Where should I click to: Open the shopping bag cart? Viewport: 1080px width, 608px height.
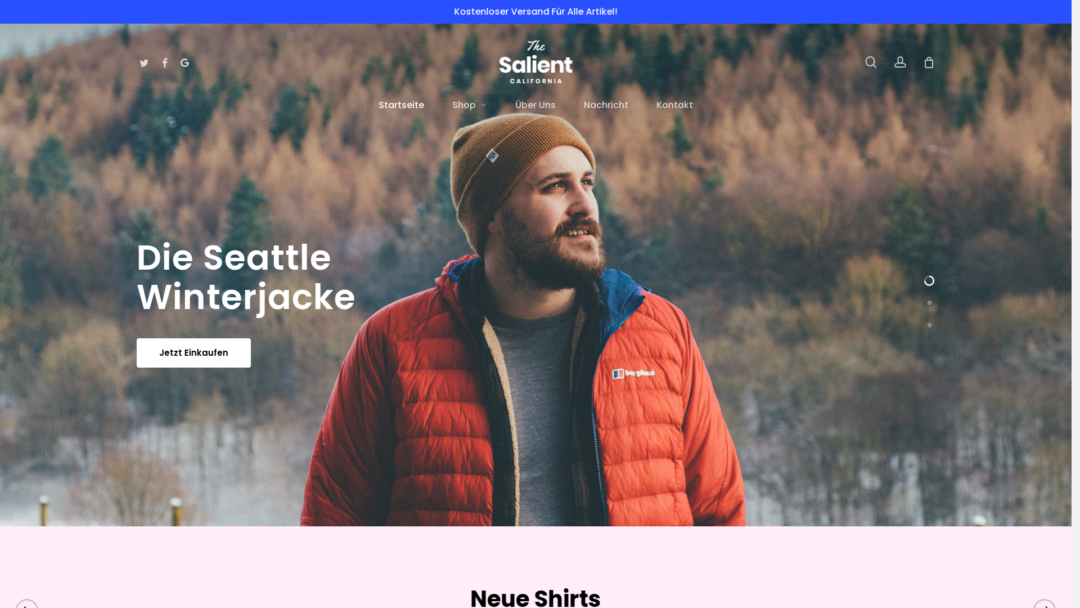click(928, 62)
